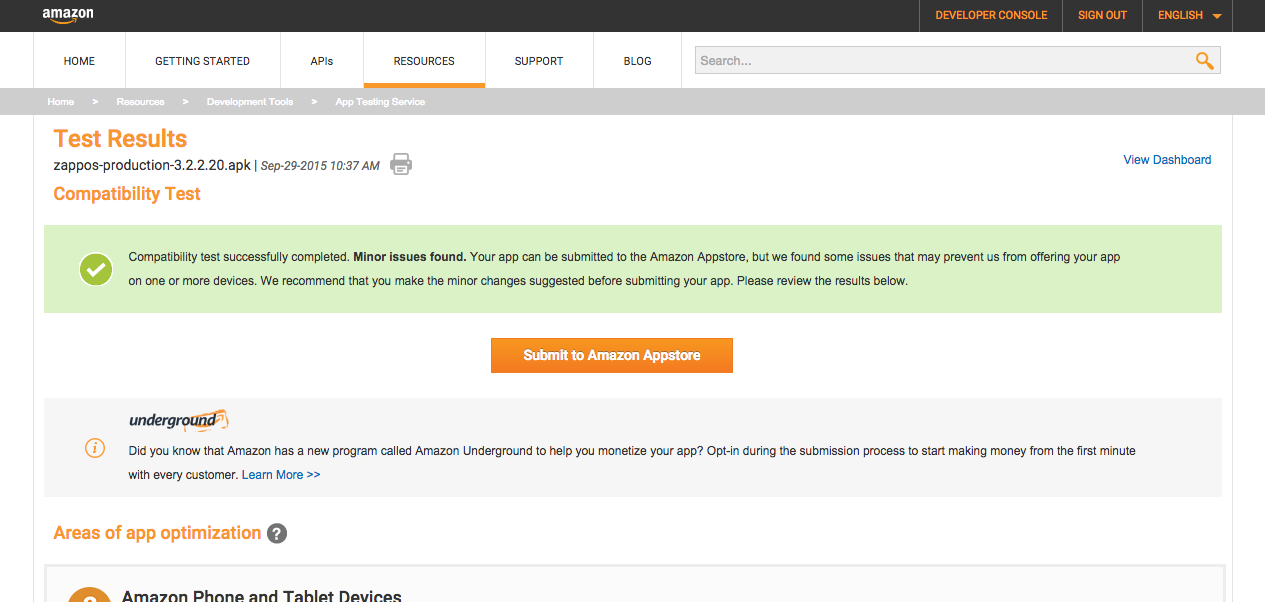
Task: Click the Amazon logo in header
Action: (x=68, y=15)
